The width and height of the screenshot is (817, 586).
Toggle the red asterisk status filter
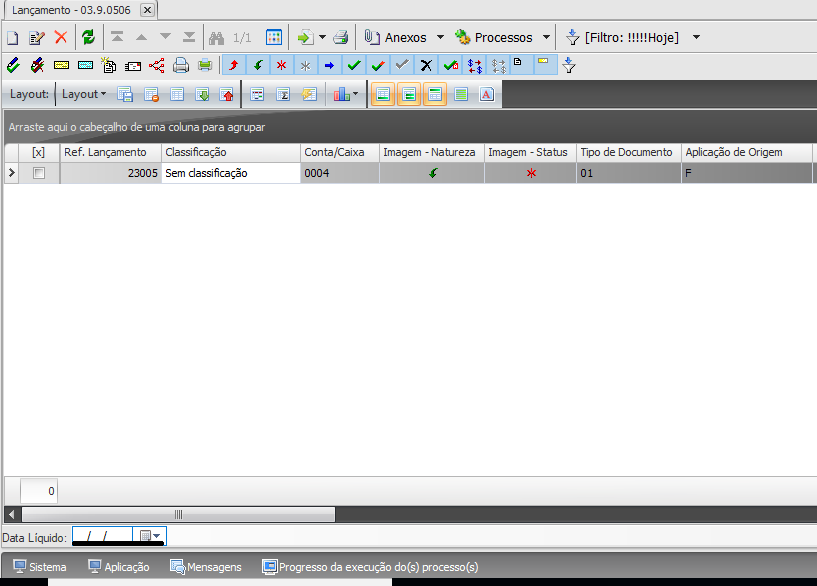click(x=281, y=66)
